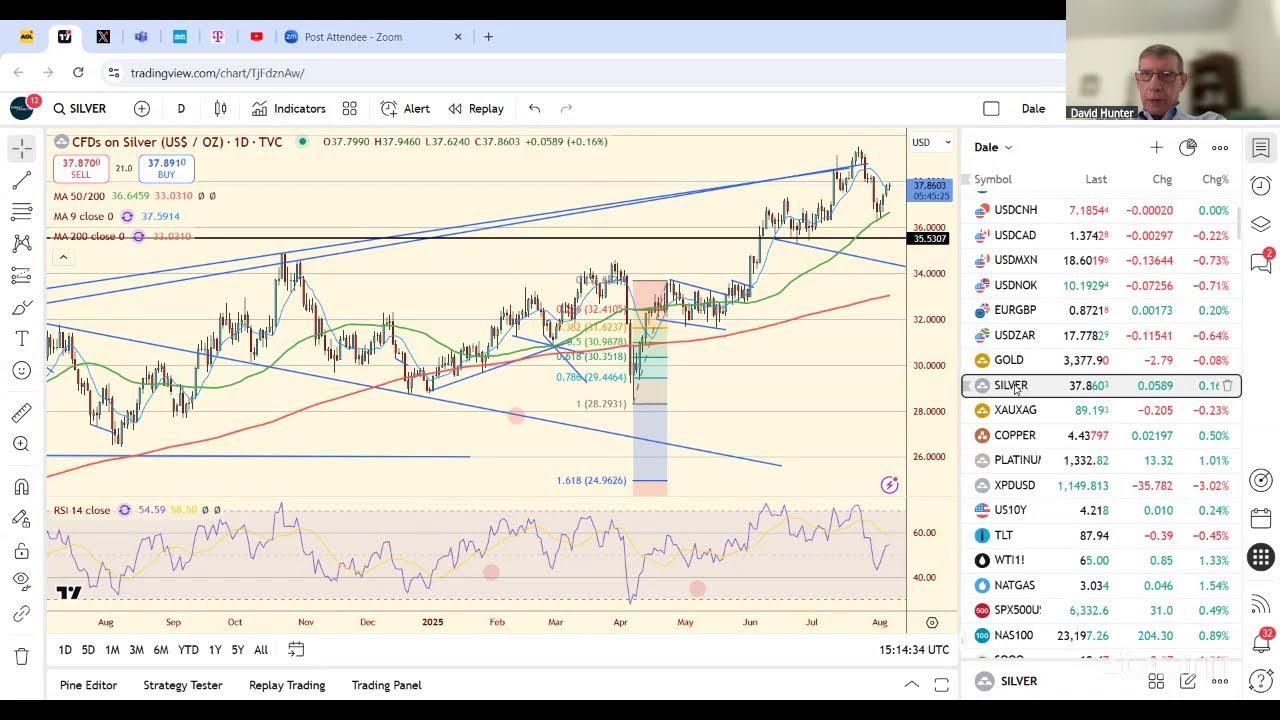The image size is (1280, 720).
Task: Remove SILVER from the watchlist trash icon
Action: (1228, 386)
